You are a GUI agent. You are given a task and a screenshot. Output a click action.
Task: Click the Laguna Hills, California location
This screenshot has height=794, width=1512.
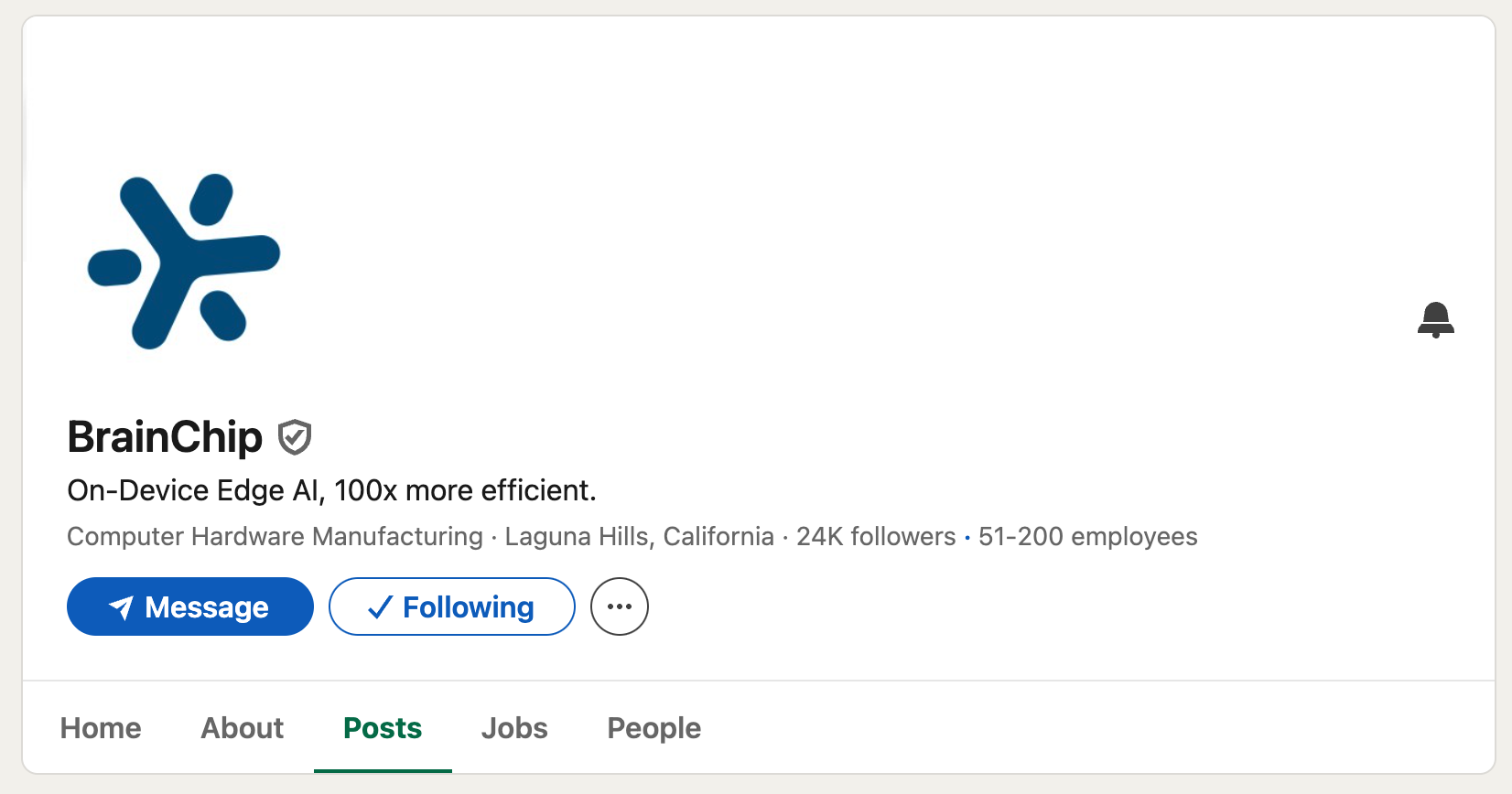tap(639, 536)
